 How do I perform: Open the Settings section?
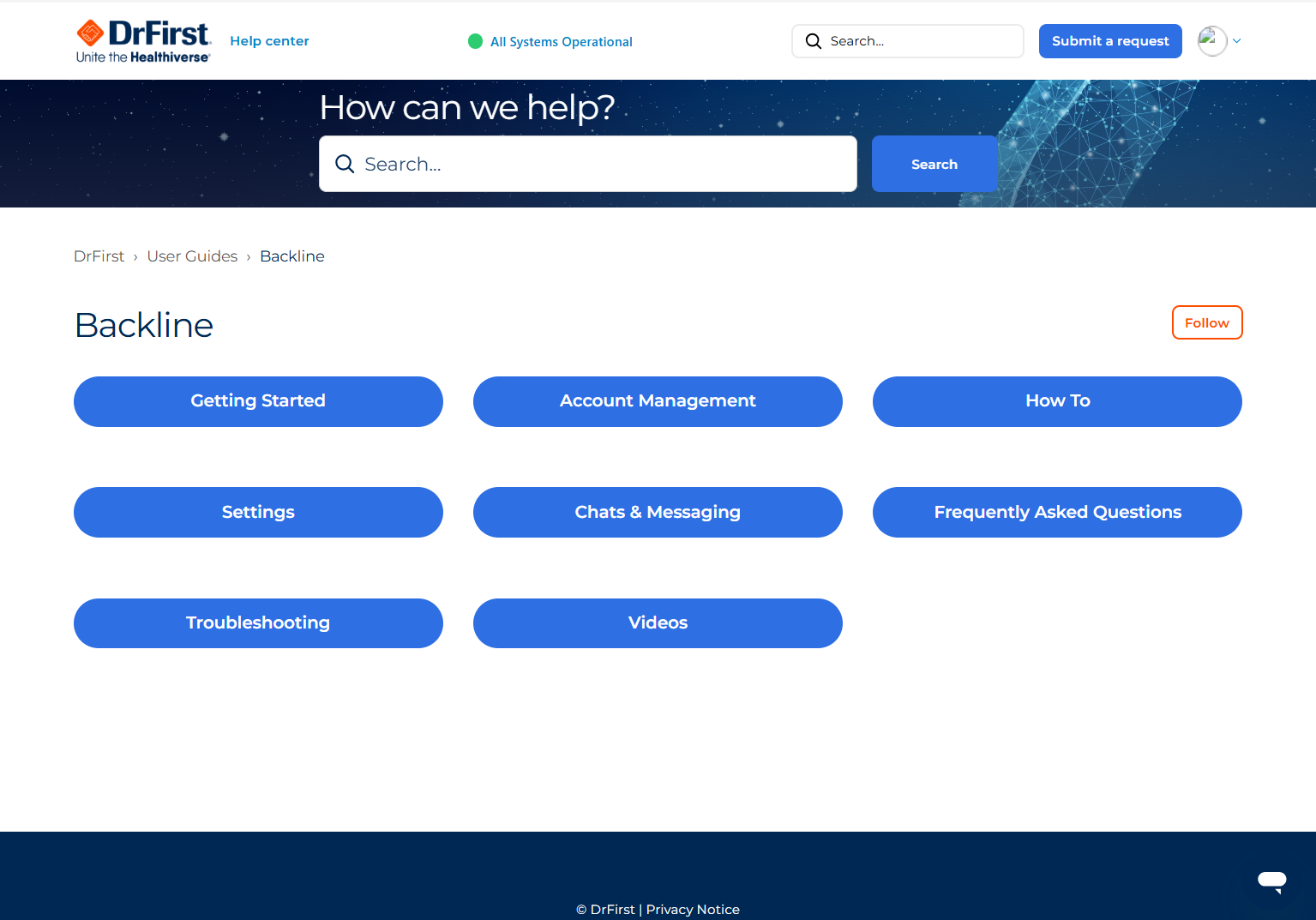click(258, 513)
